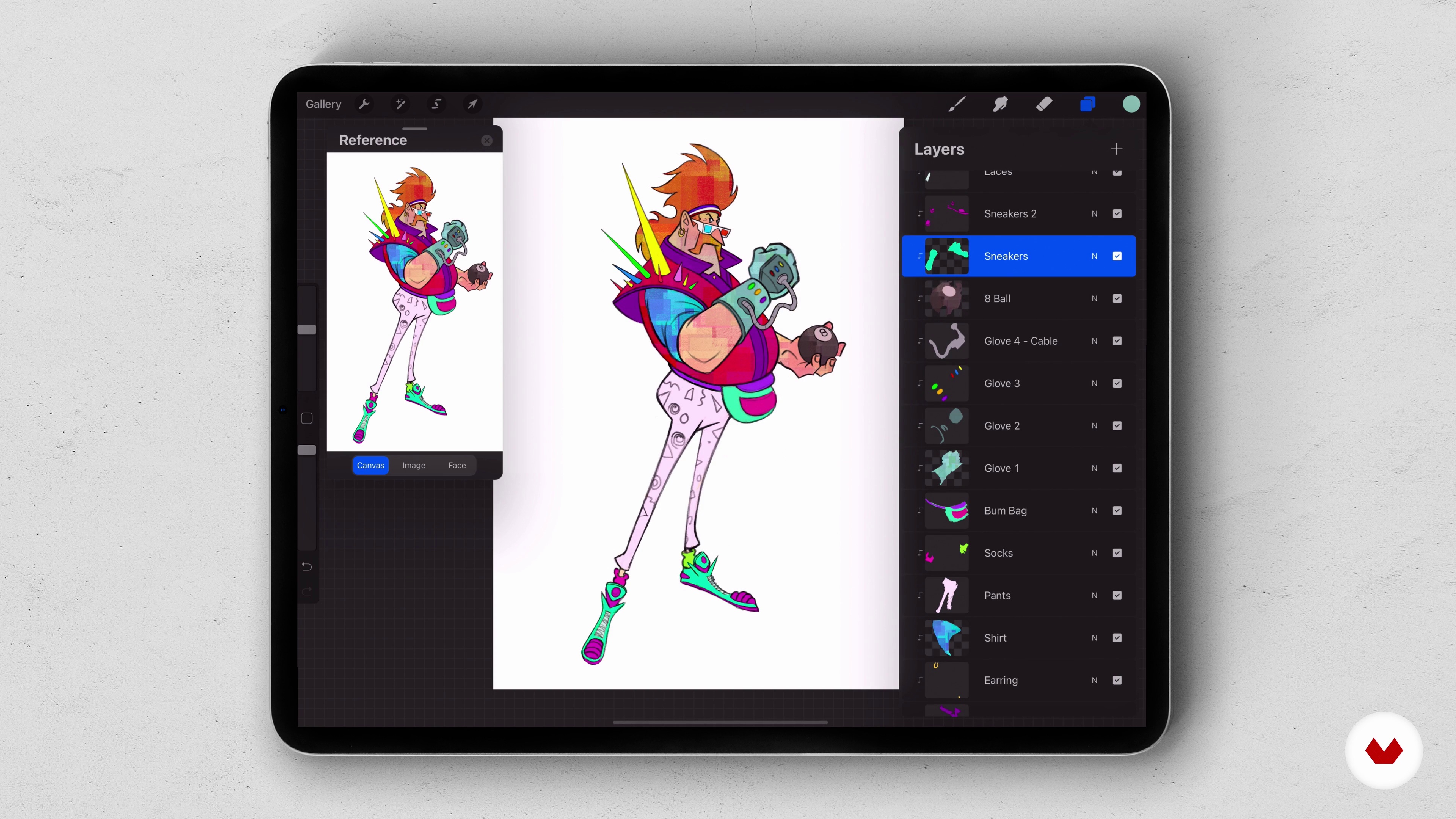Hide the Glove 3 layer
Image resolution: width=1456 pixels, height=819 pixels.
[x=1117, y=383]
